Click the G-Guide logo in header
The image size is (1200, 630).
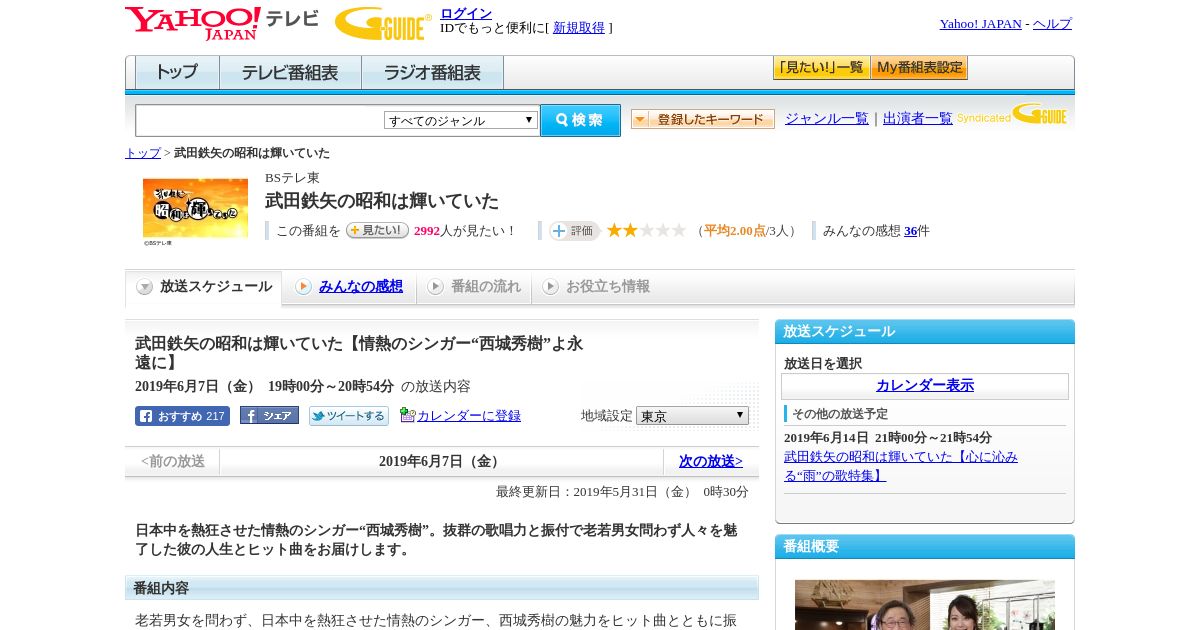(383, 23)
